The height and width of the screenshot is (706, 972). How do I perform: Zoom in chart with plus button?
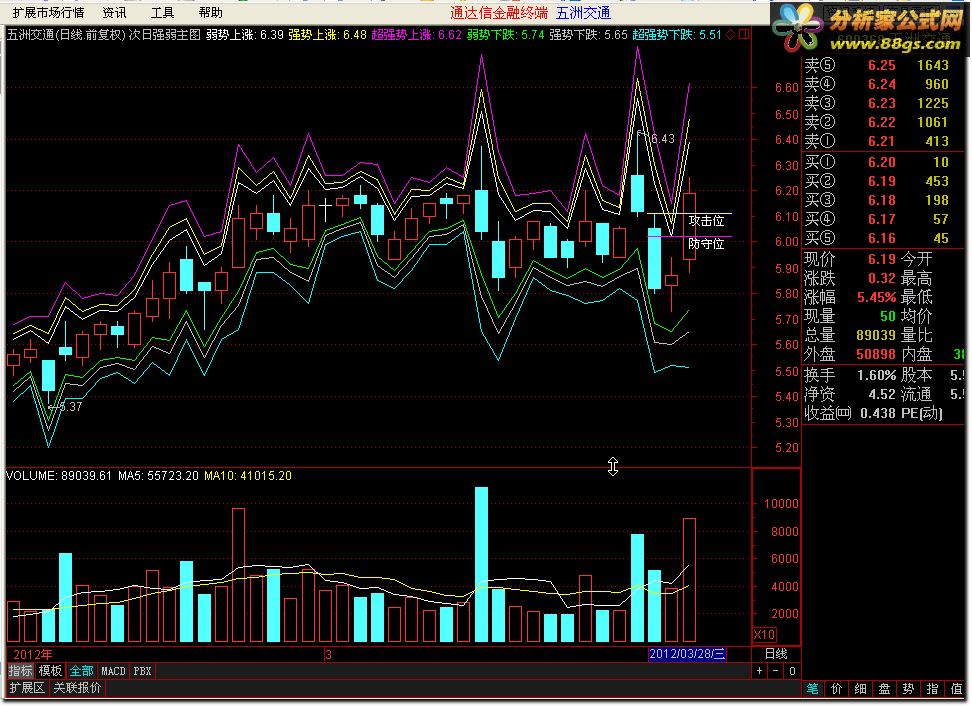coord(760,671)
